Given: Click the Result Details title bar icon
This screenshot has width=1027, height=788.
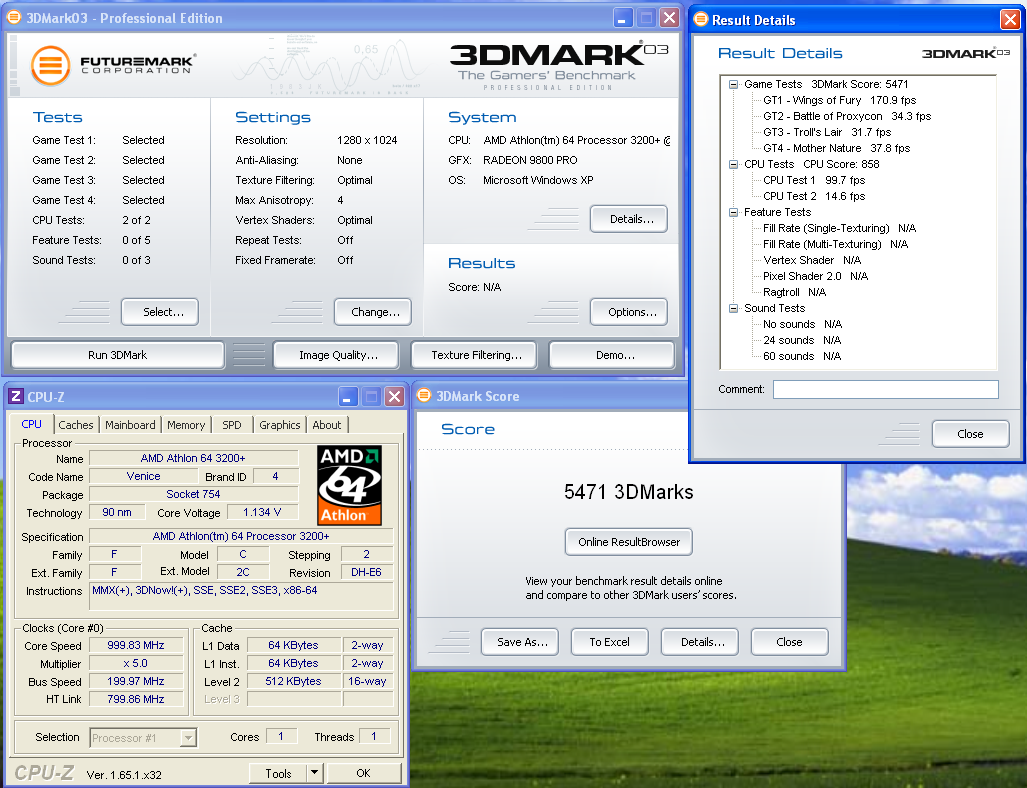Looking at the screenshot, I should click(701, 19).
